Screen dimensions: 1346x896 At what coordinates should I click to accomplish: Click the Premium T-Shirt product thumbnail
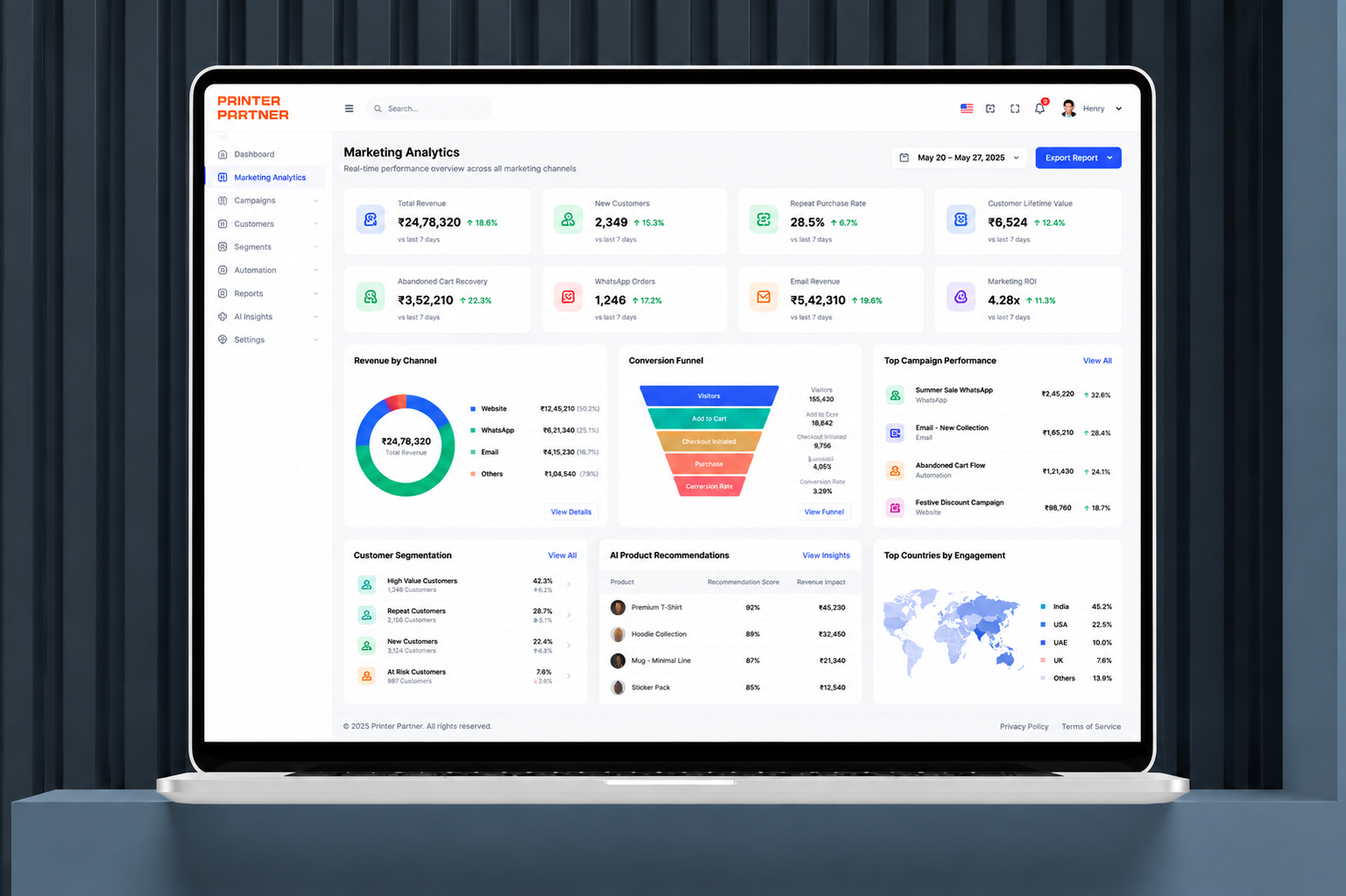click(617, 607)
